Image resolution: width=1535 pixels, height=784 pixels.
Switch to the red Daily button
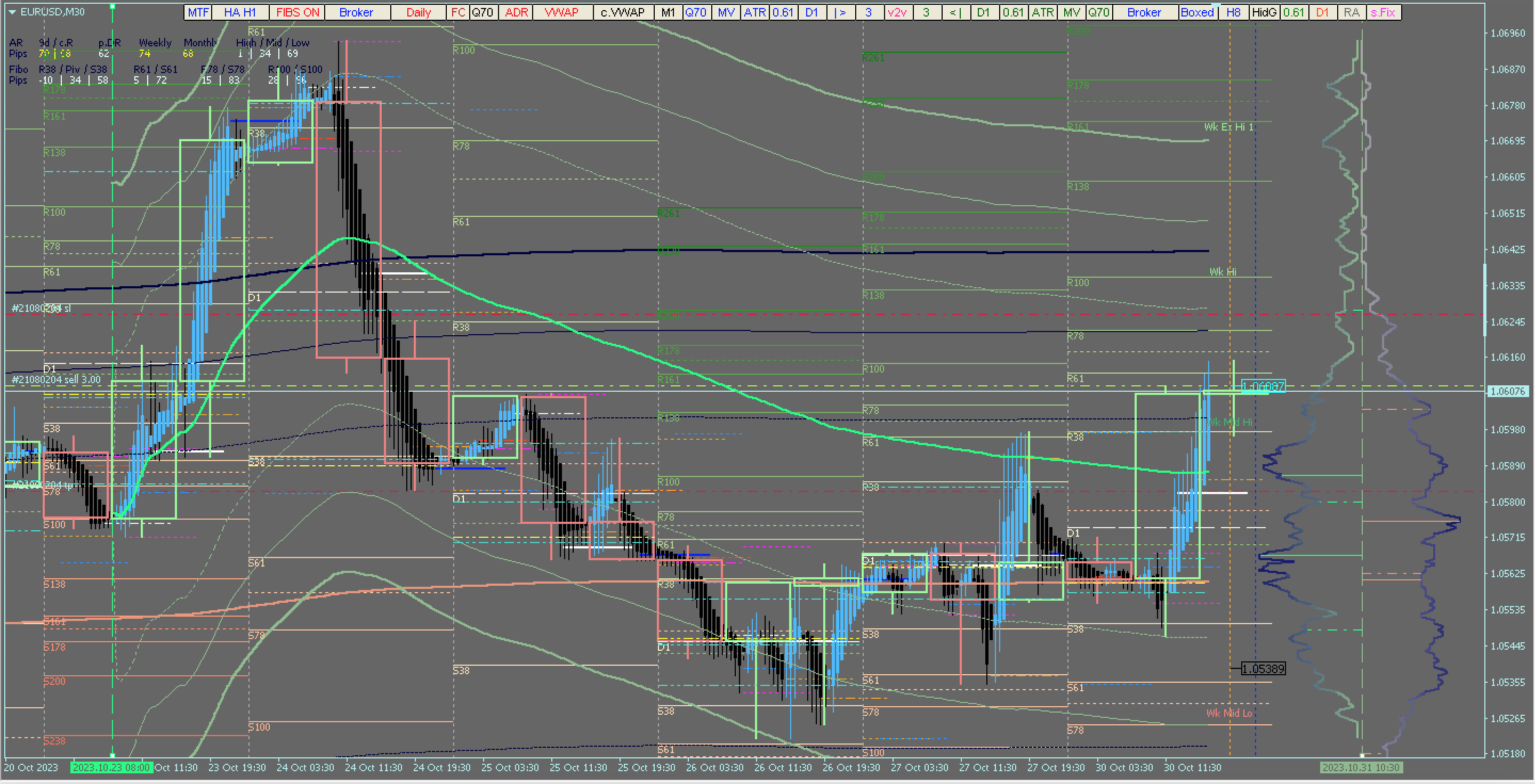(x=419, y=12)
